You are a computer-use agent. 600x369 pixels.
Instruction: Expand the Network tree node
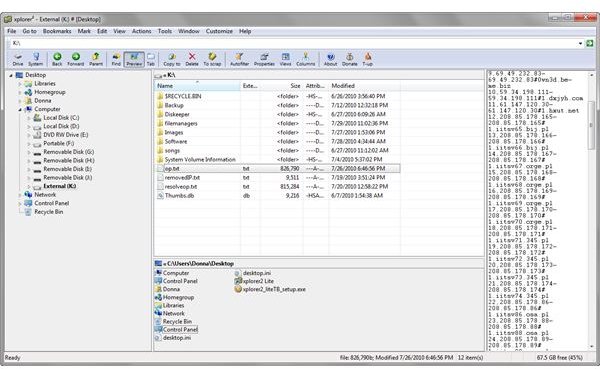20,195
